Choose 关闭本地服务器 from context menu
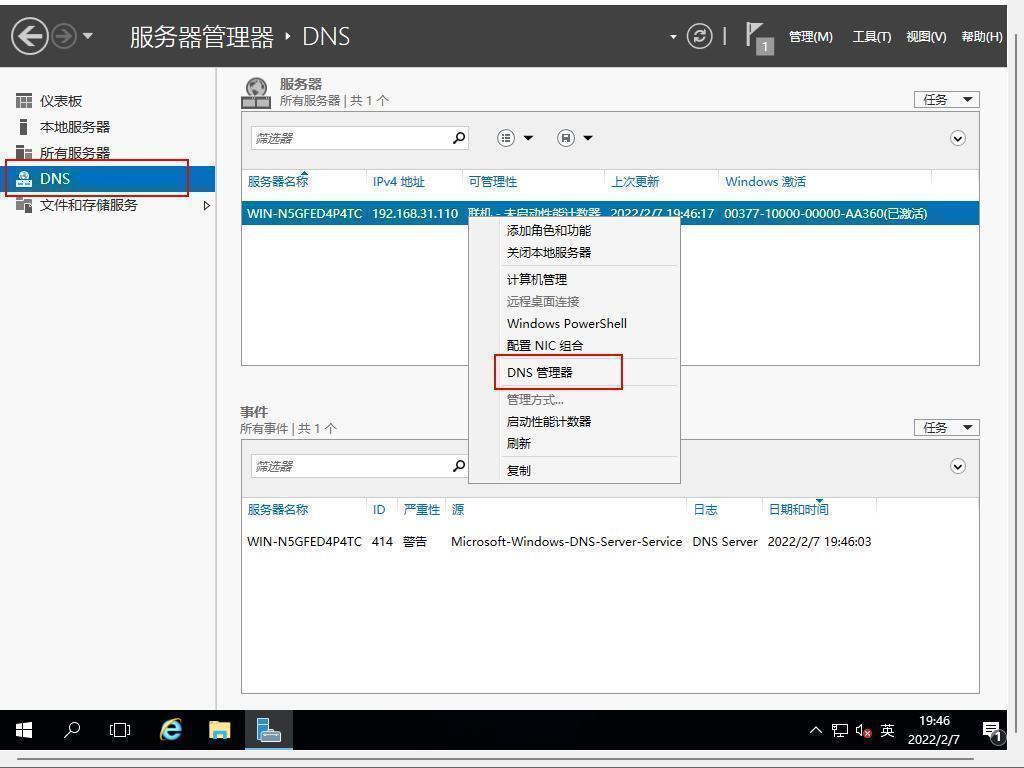 (x=549, y=252)
